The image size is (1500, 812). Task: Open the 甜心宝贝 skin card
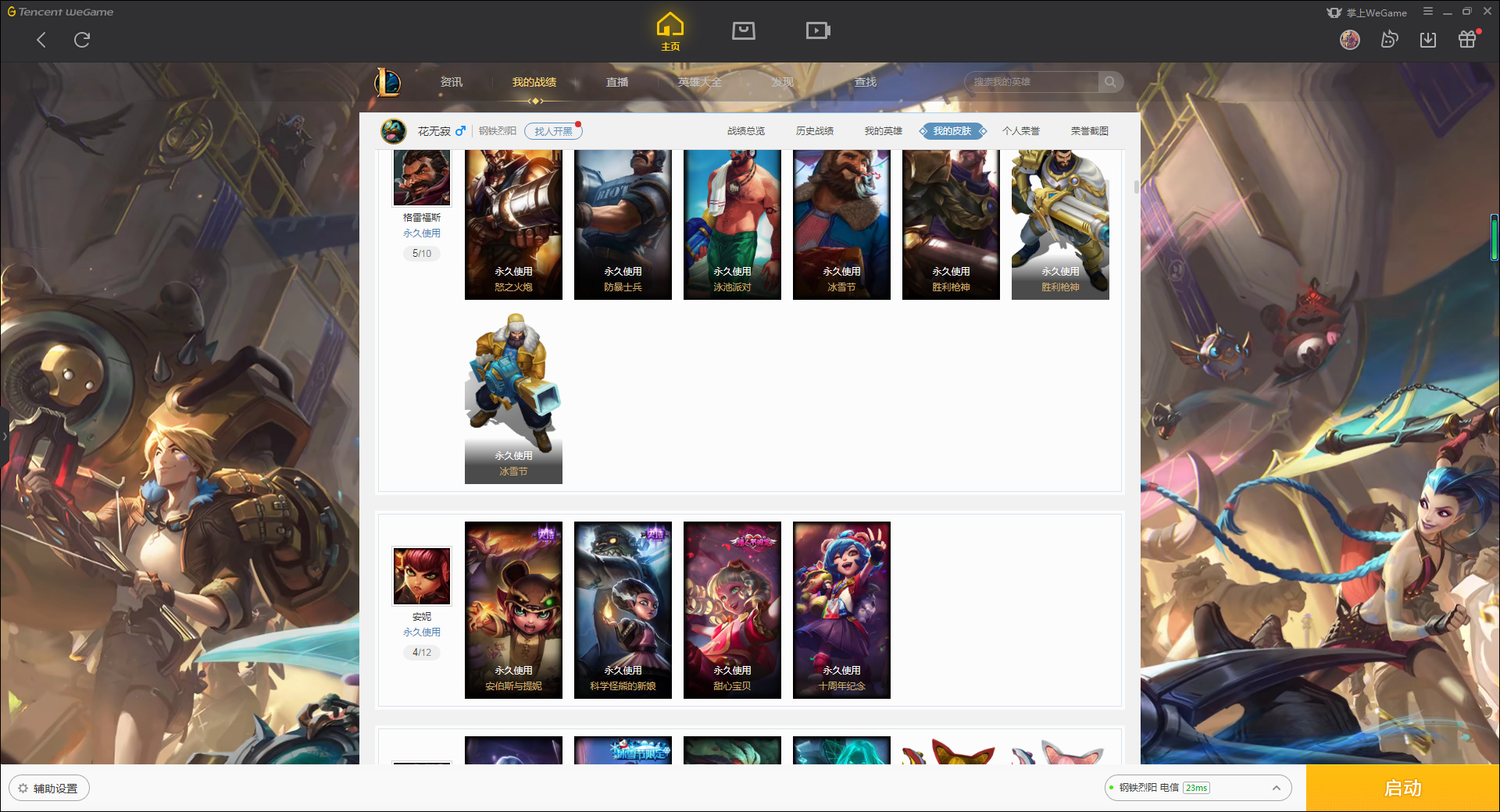pyautogui.click(x=732, y=610)
